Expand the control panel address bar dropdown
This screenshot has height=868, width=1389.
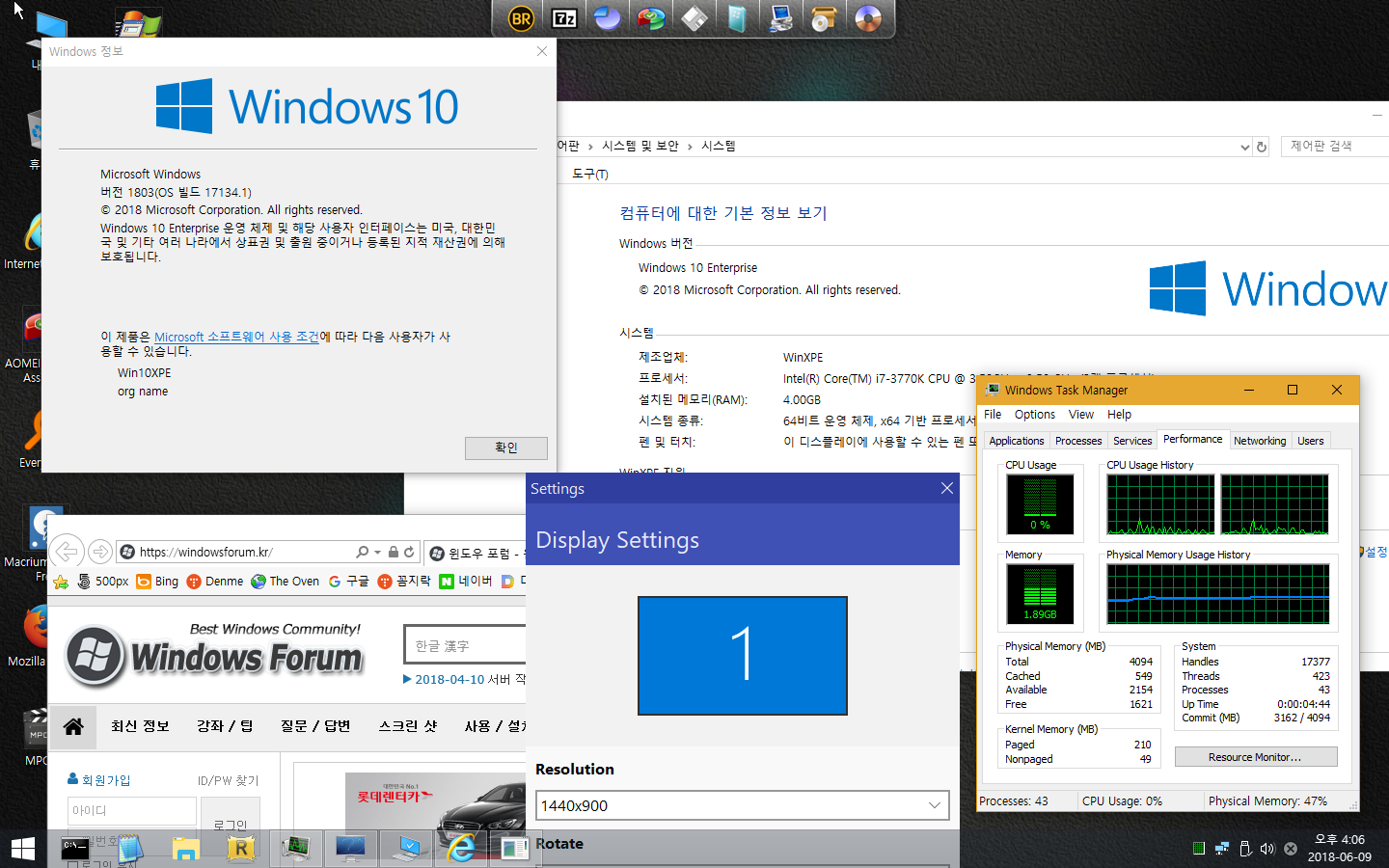(x=1244, y=147)
